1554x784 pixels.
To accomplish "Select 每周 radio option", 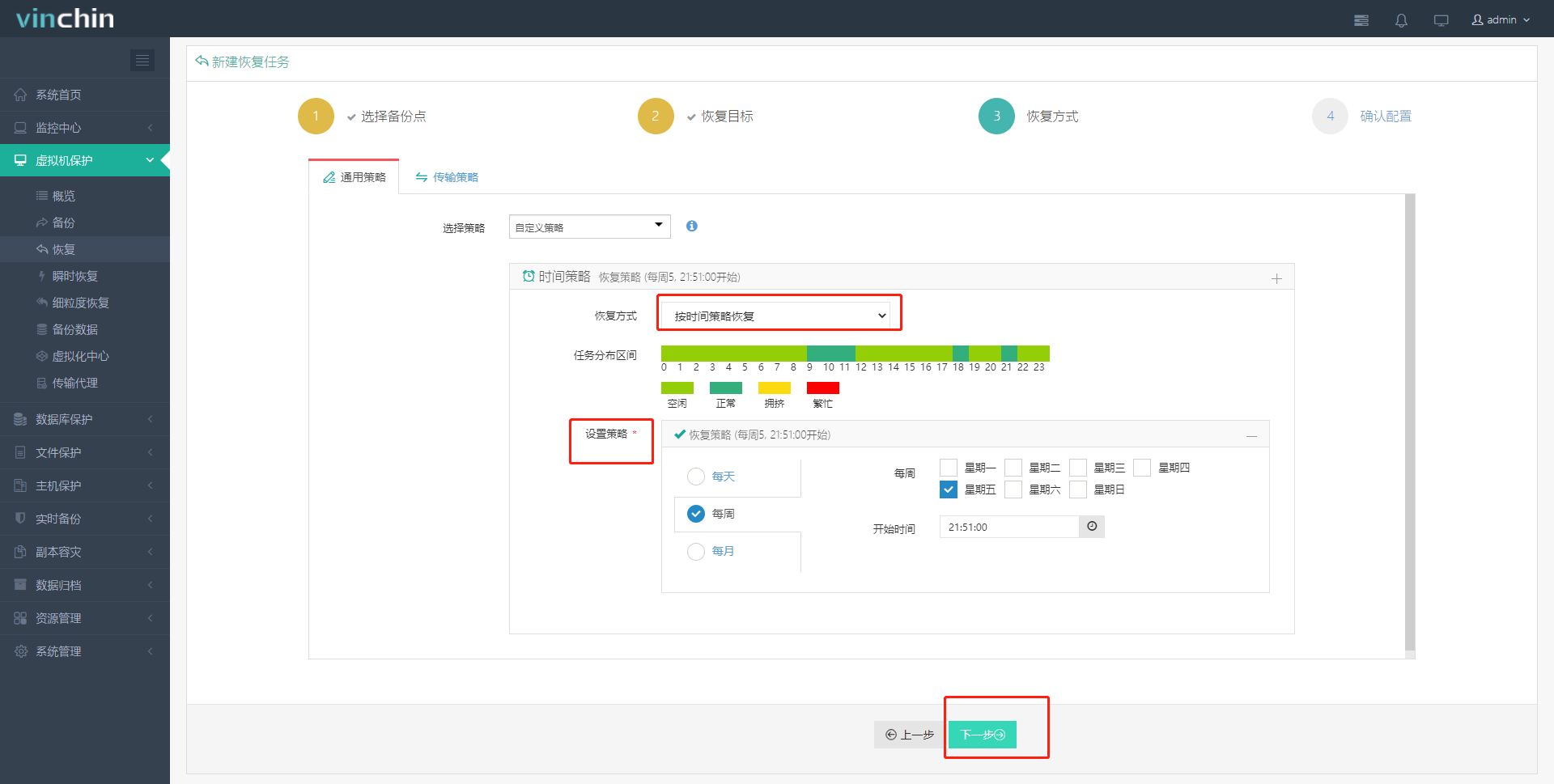I will click(696, 514).
